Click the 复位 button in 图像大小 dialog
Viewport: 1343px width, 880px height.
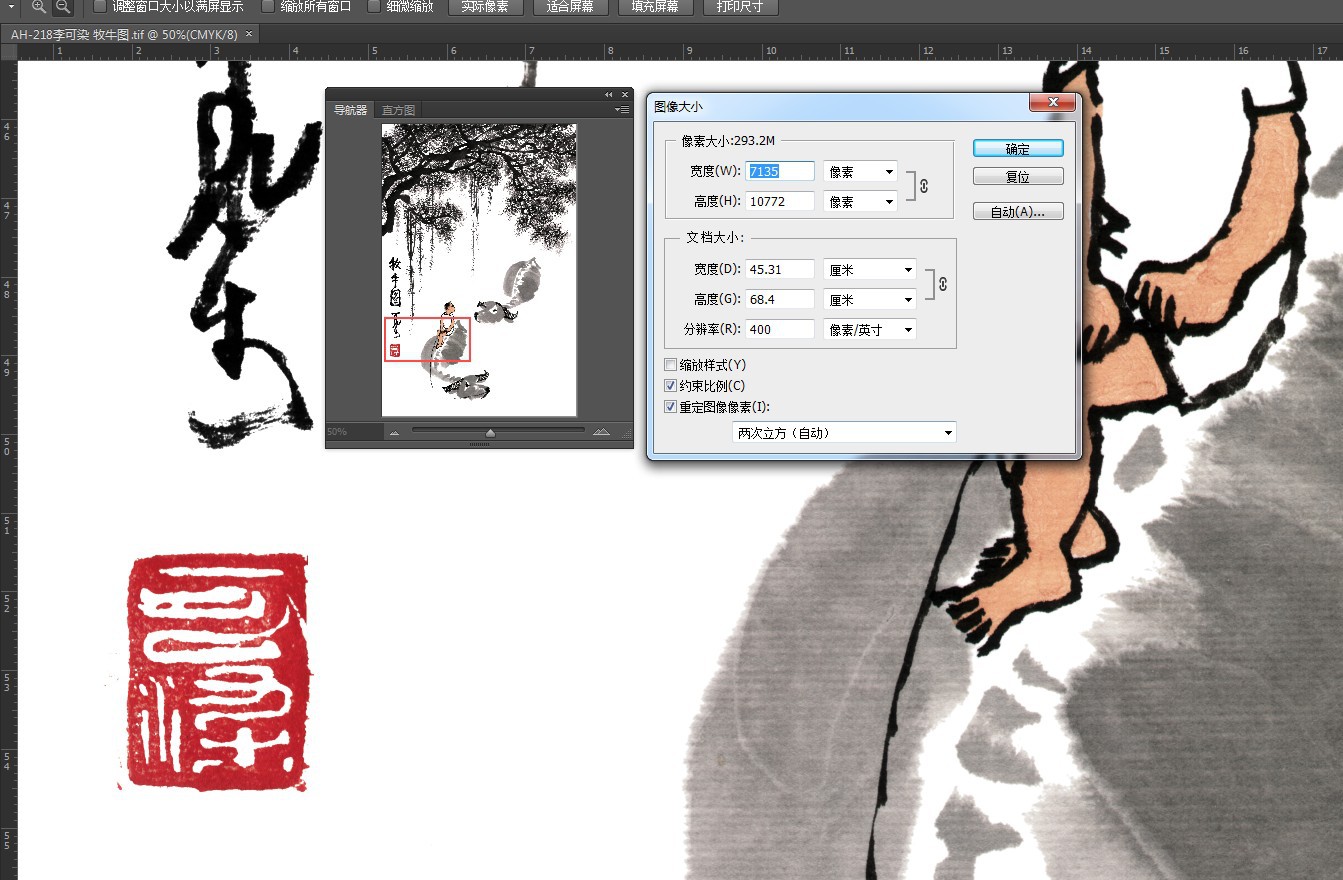[x=1018, y=177]
